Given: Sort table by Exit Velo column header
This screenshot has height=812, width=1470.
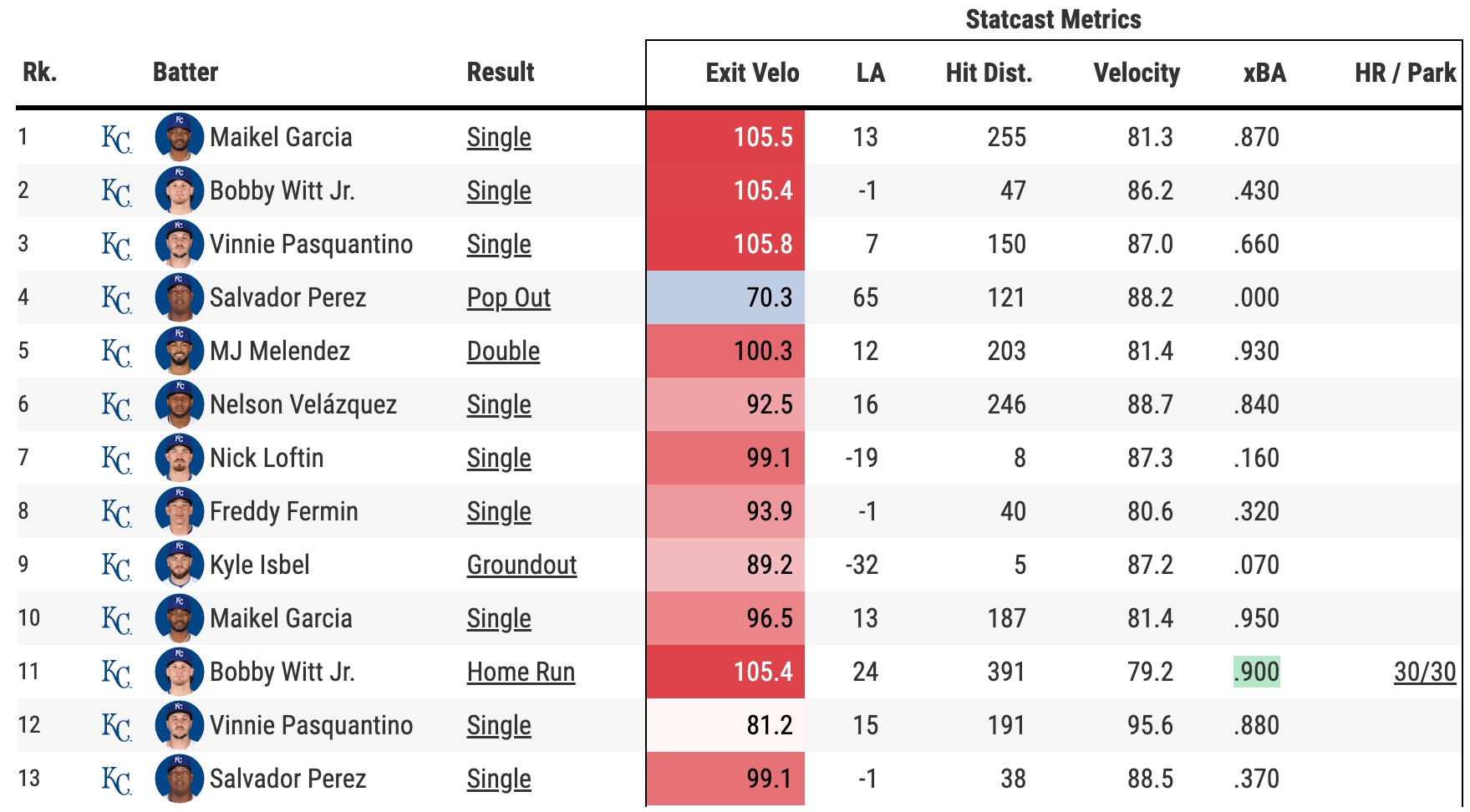Looking at the screenshot, I should [x=752, y=73].
